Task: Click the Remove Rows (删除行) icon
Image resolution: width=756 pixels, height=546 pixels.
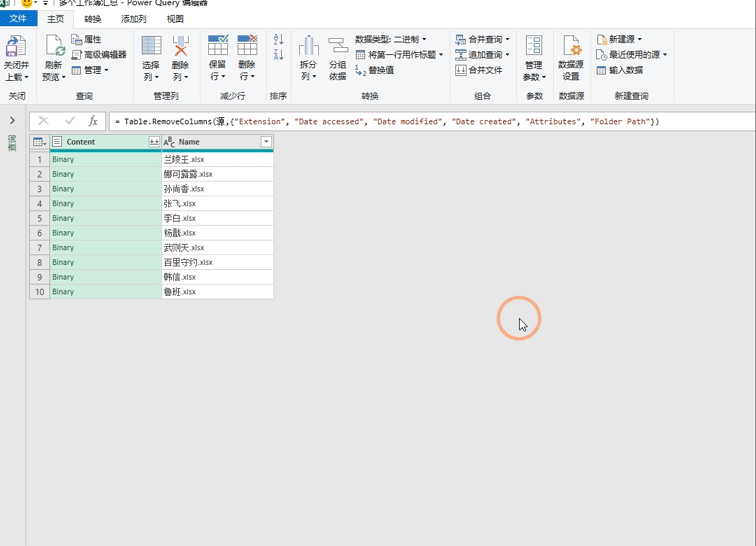Action: pyautogui.click(x=247, y=45)
